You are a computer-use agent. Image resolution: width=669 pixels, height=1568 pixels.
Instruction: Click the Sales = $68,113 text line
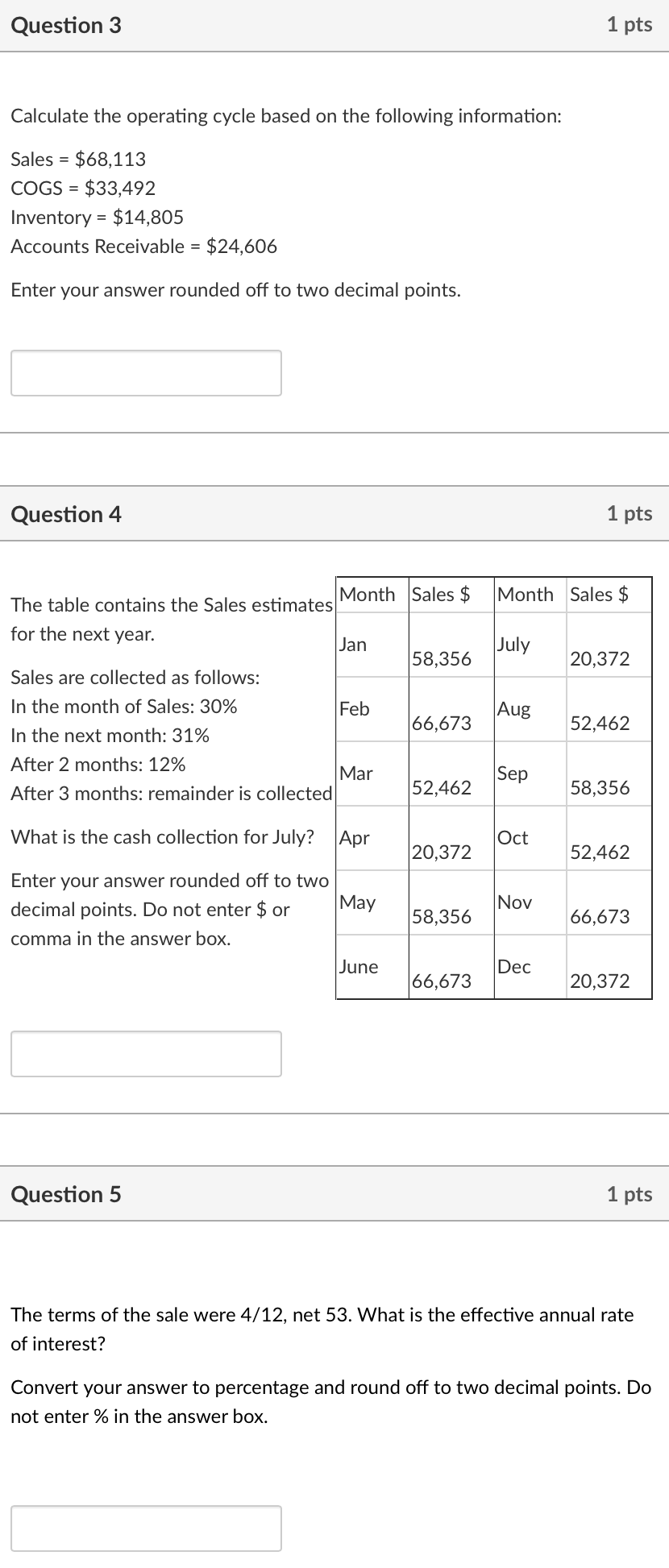coord(78,159)
